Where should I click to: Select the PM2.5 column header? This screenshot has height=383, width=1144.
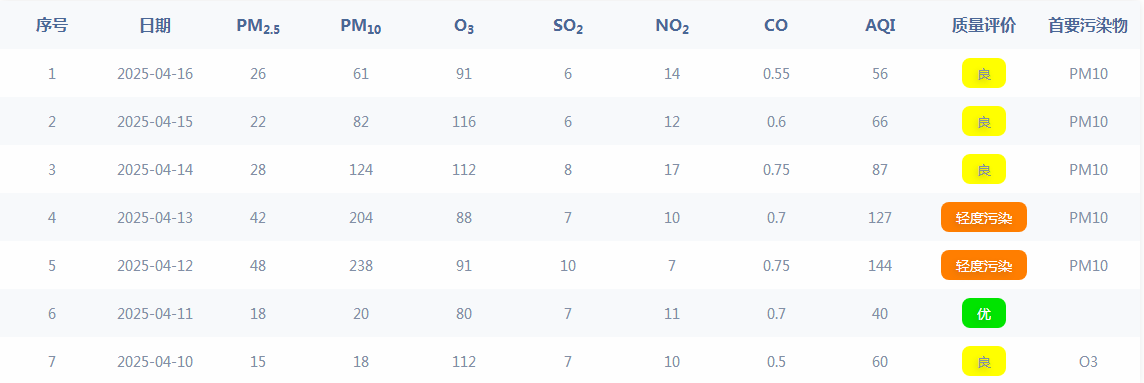(x=258, y=27)
